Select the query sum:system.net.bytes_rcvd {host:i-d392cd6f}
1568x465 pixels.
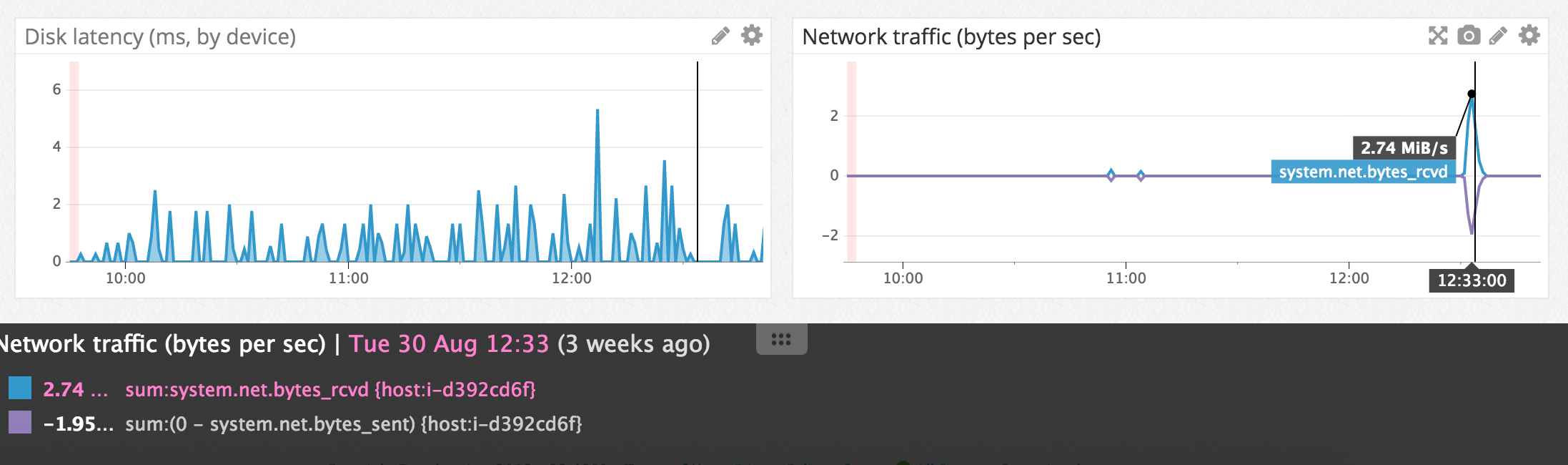330,391
